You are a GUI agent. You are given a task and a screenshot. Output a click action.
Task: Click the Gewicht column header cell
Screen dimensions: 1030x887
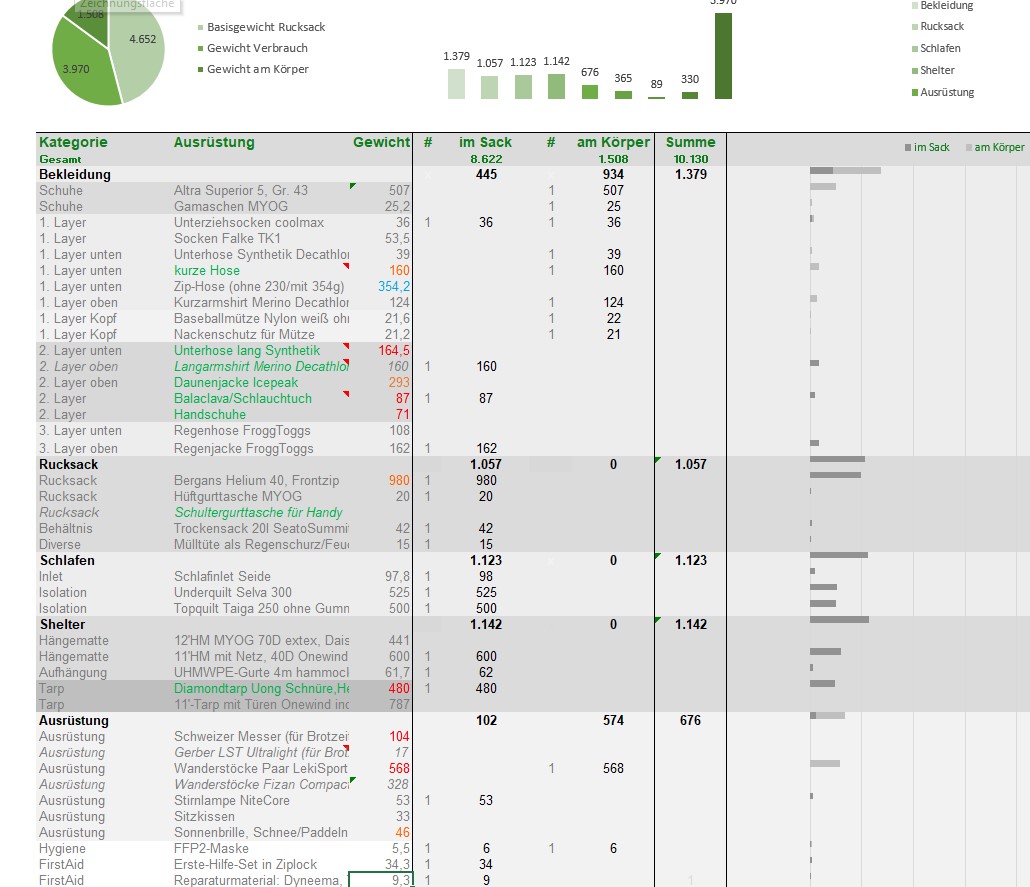click(381, 142)
